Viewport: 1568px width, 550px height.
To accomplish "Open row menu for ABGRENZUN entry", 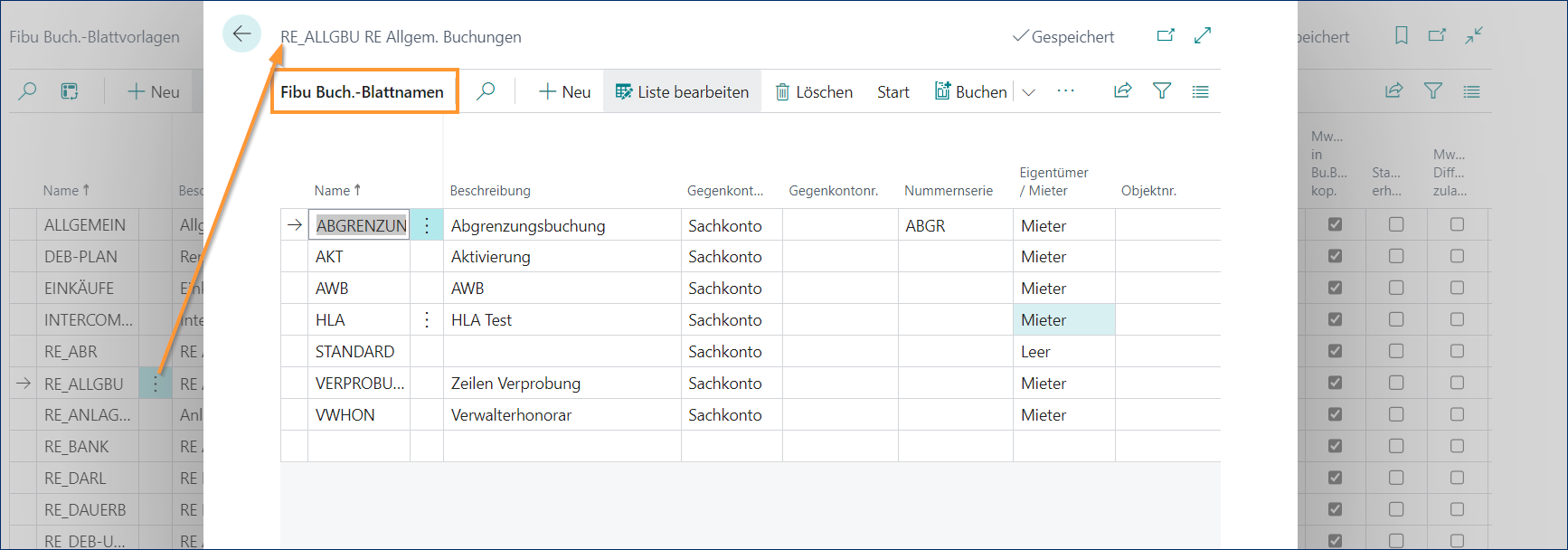I will (x=427, y=225).
